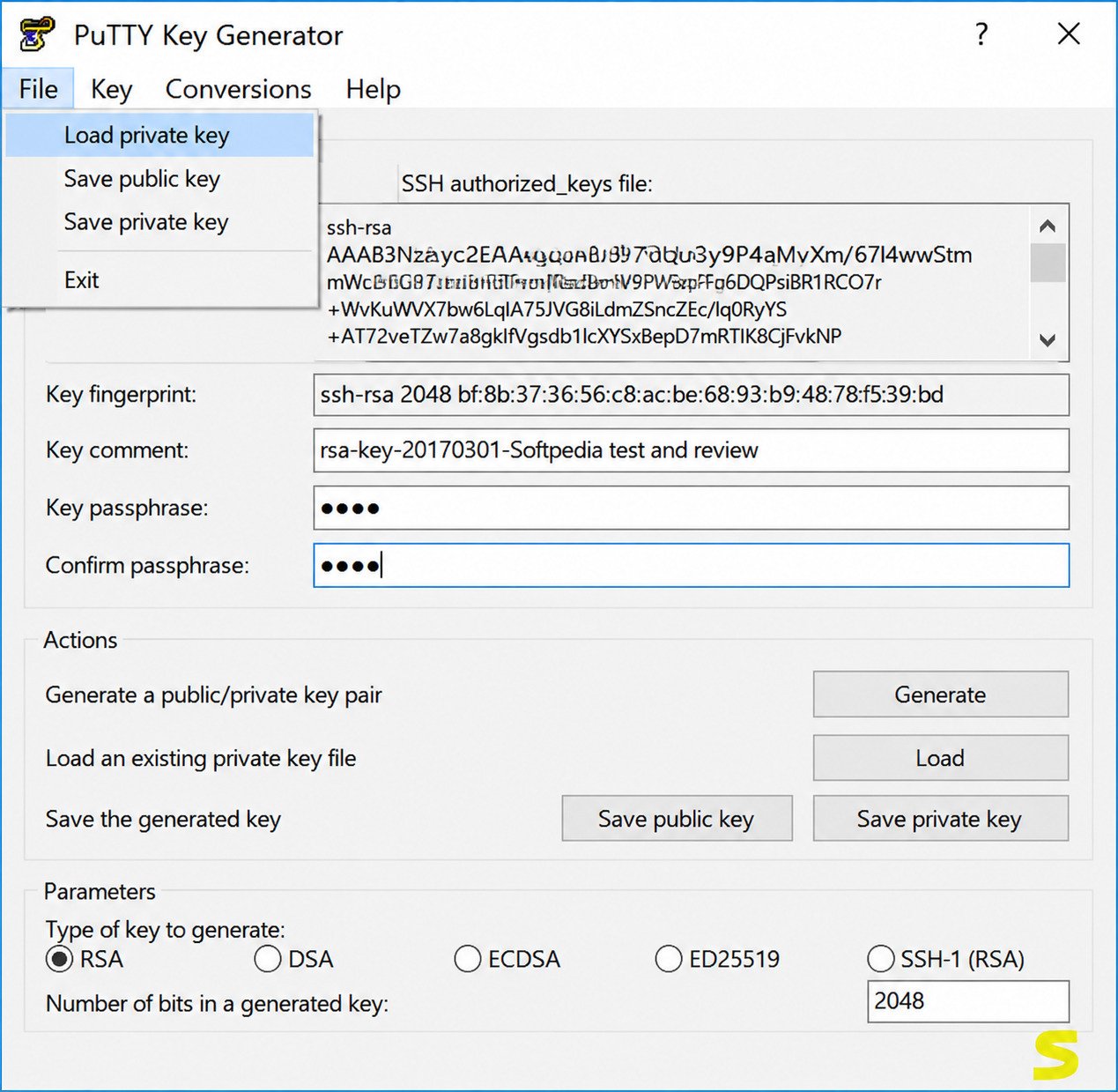Focus the Key passphrase field
Image resolution: width=1118 pixels, height=1092 pixels.
tap(691, 508)
